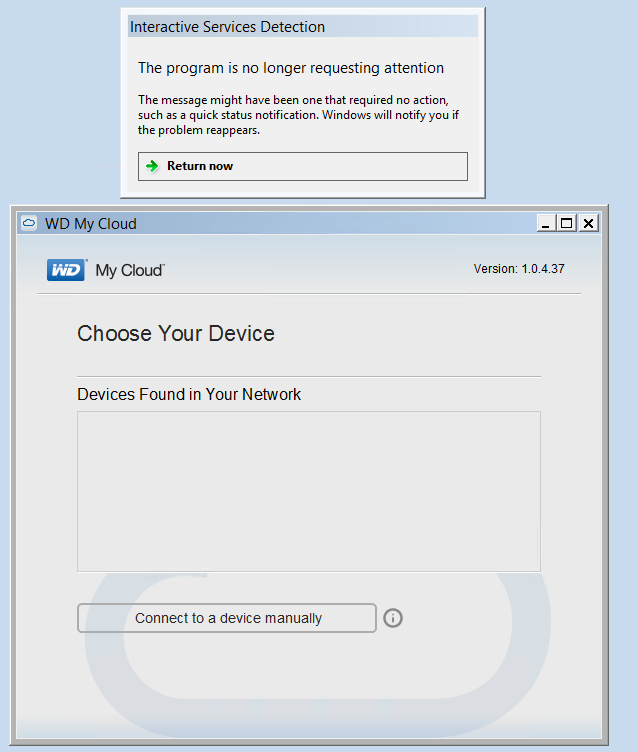Close the WD My Cloud window
Image resolution: width=638 pixels, height=752 pixels.
tap(589, 223)
